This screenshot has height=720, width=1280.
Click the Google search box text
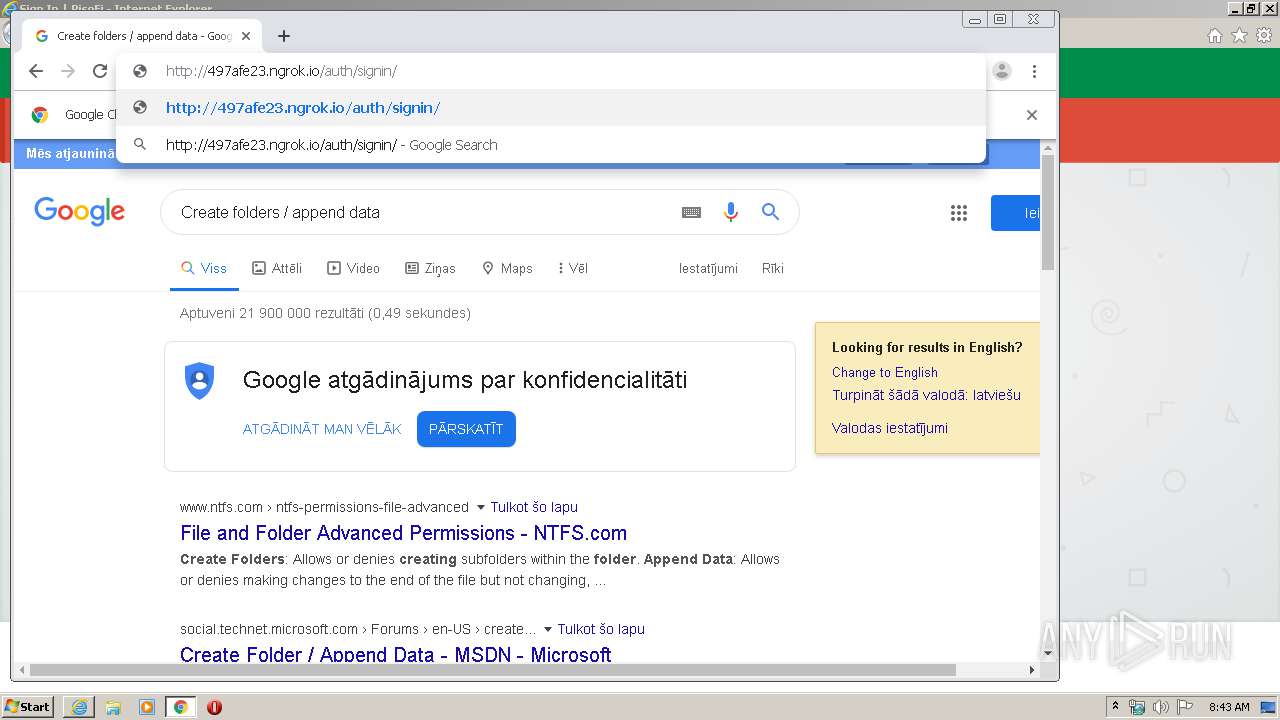coord(280,212)
